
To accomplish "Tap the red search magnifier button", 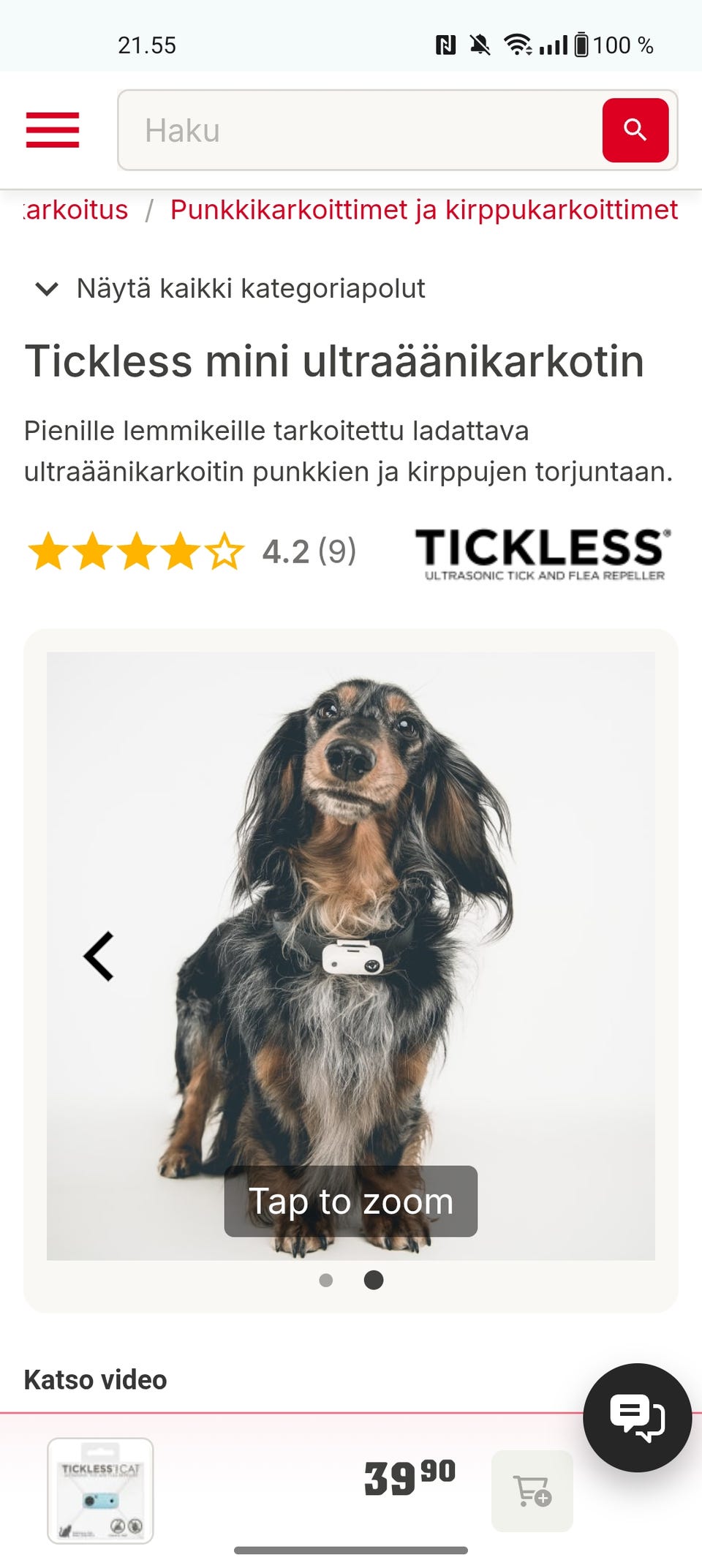I will coord(635,130).
